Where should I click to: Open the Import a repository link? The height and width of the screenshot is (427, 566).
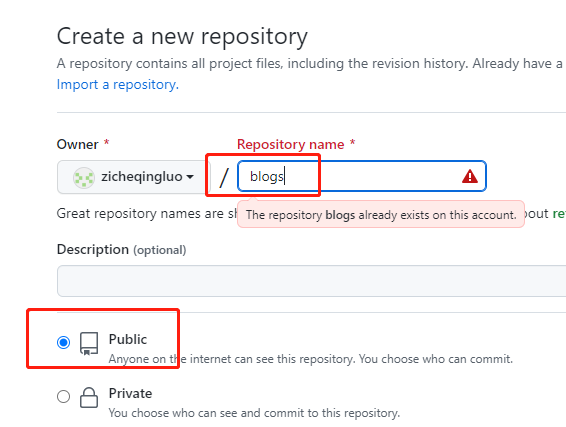[x=118, y=84]
